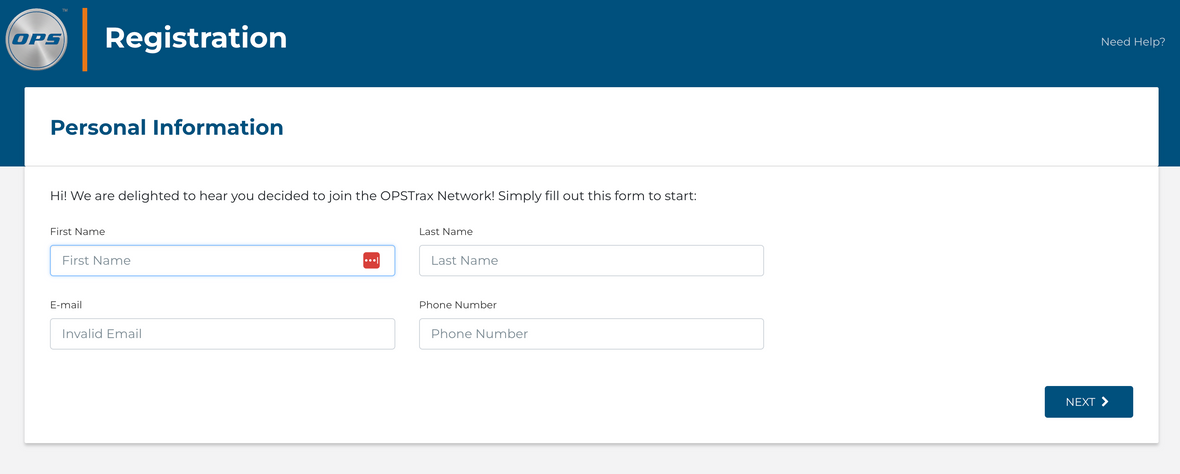The image size is (1180, 474).
Task: Click the E-mail field label
Action: coord(66,305)
